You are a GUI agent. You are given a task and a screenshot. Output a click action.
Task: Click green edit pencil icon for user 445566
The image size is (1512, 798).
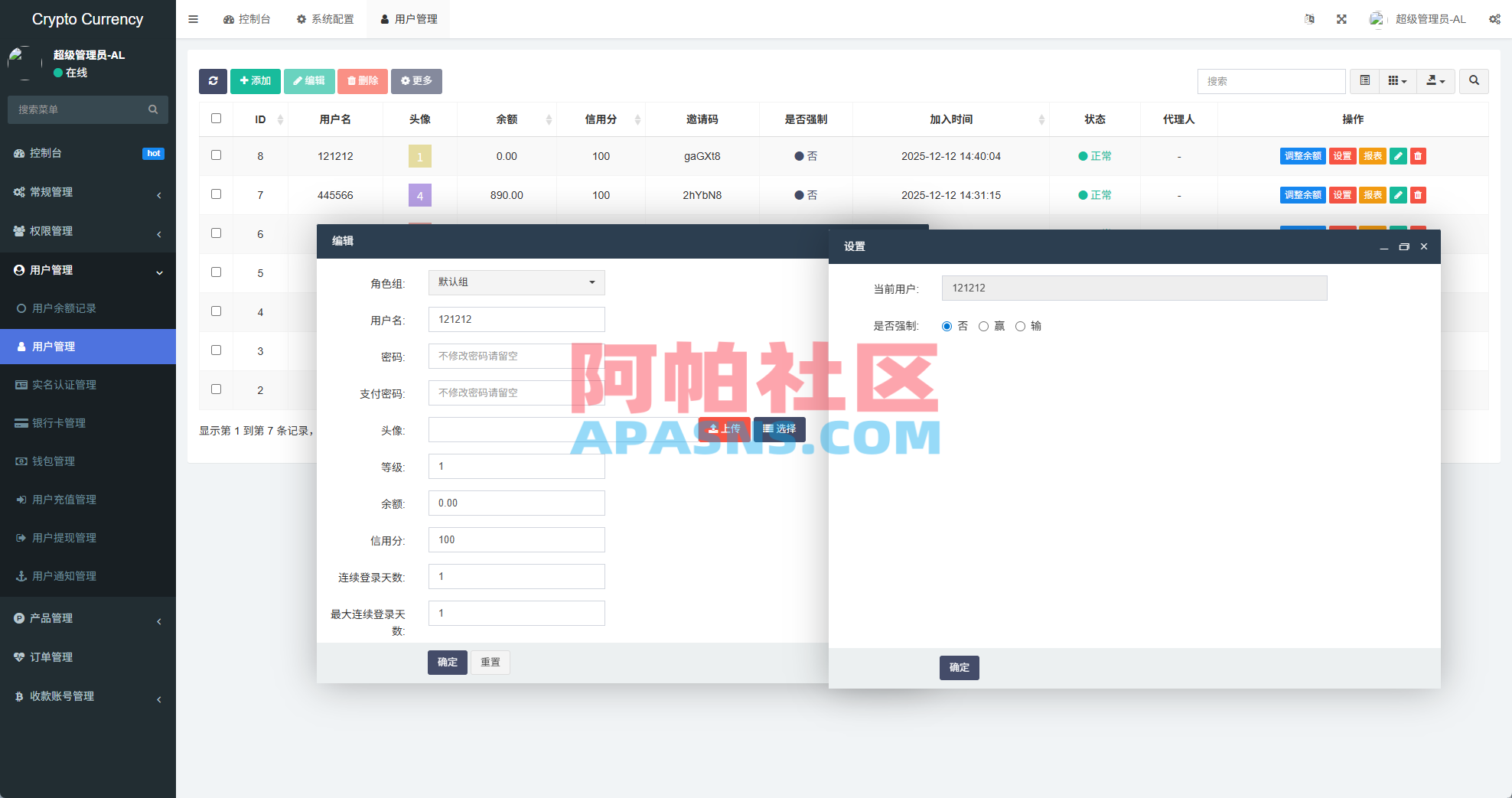(1398, 195)
